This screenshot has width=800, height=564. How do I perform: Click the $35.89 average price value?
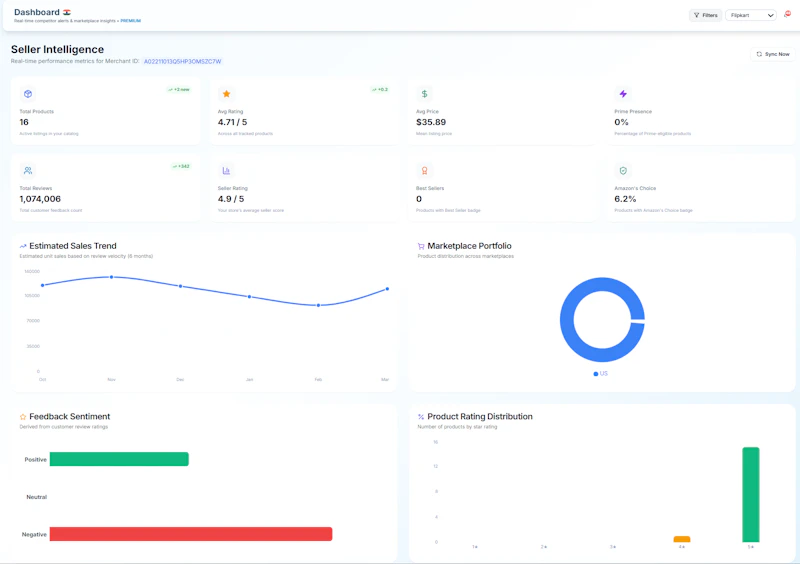pyautogui.click(x=431, y=122)
